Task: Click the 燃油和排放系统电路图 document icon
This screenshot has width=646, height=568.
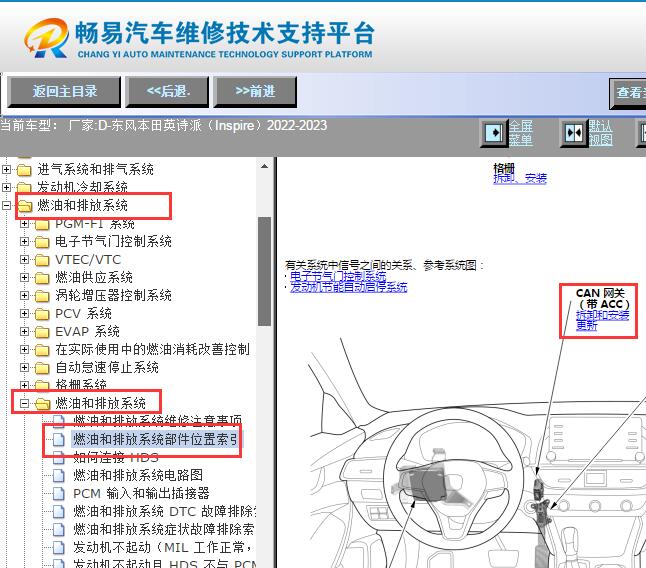Action: [59, 475]
